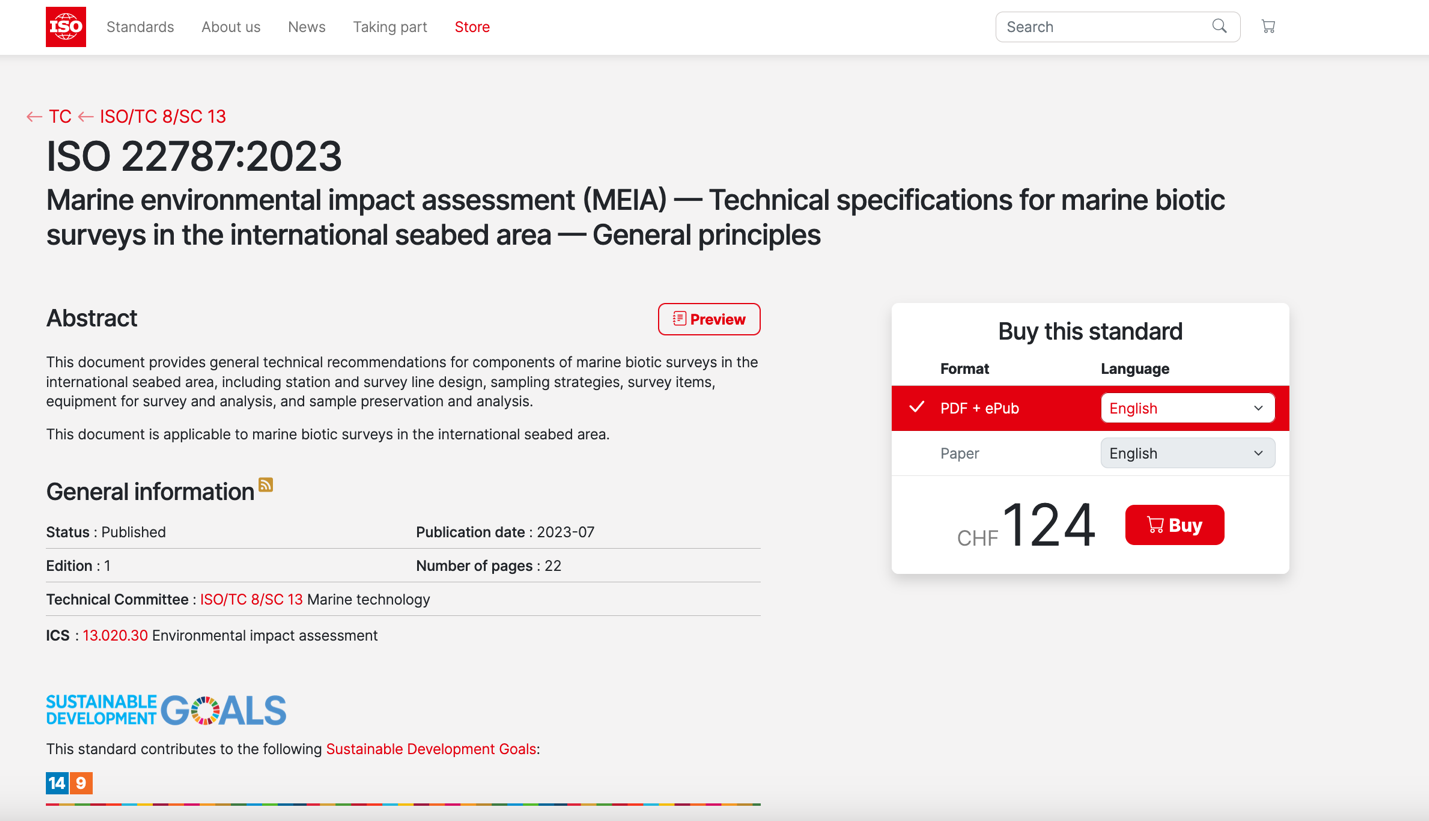Click the Sustainable Development Goals logo

pyautogui.click(x=166, y=710)
